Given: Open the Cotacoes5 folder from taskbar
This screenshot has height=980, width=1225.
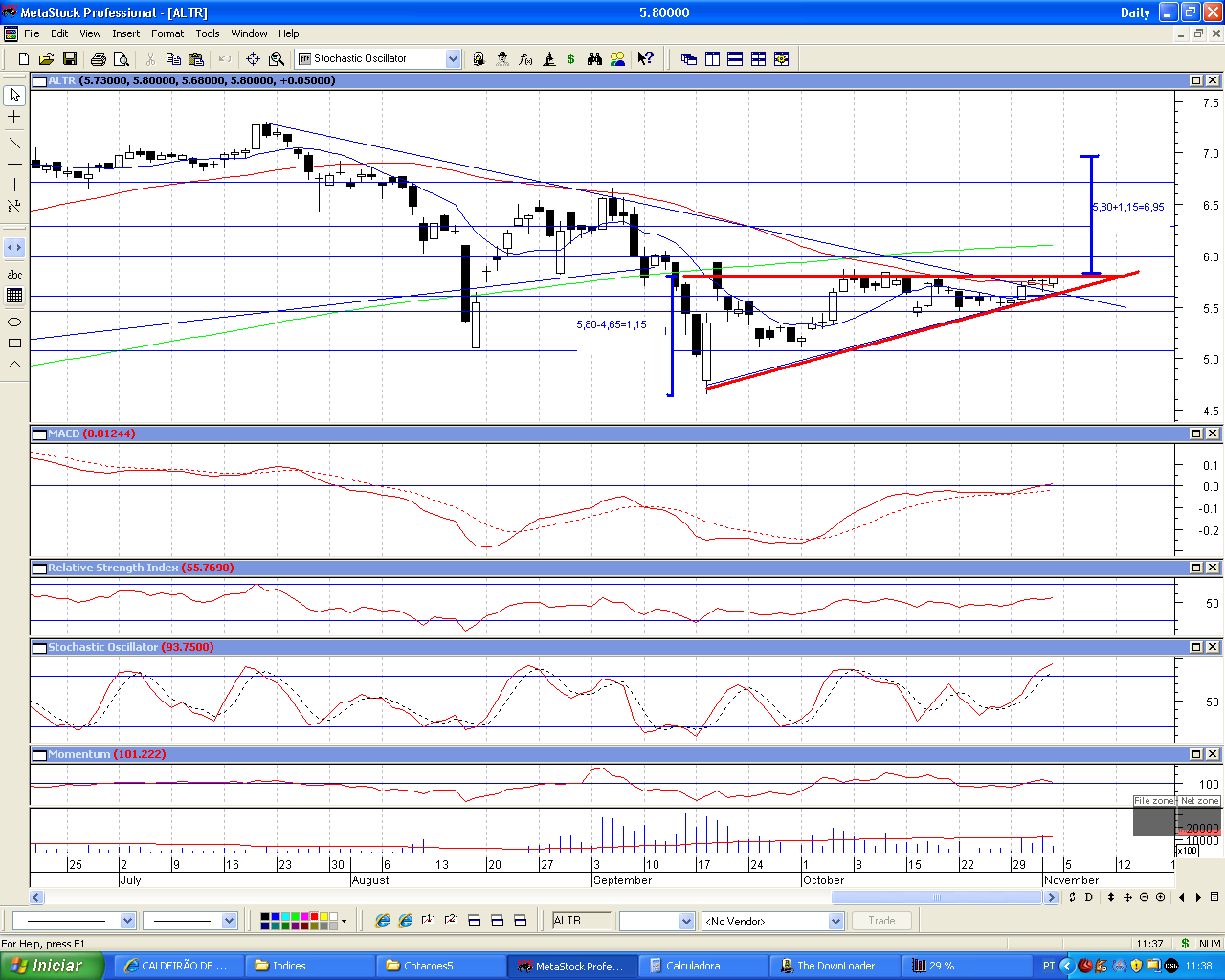Looking at the screenshot, I should (440, 966).
